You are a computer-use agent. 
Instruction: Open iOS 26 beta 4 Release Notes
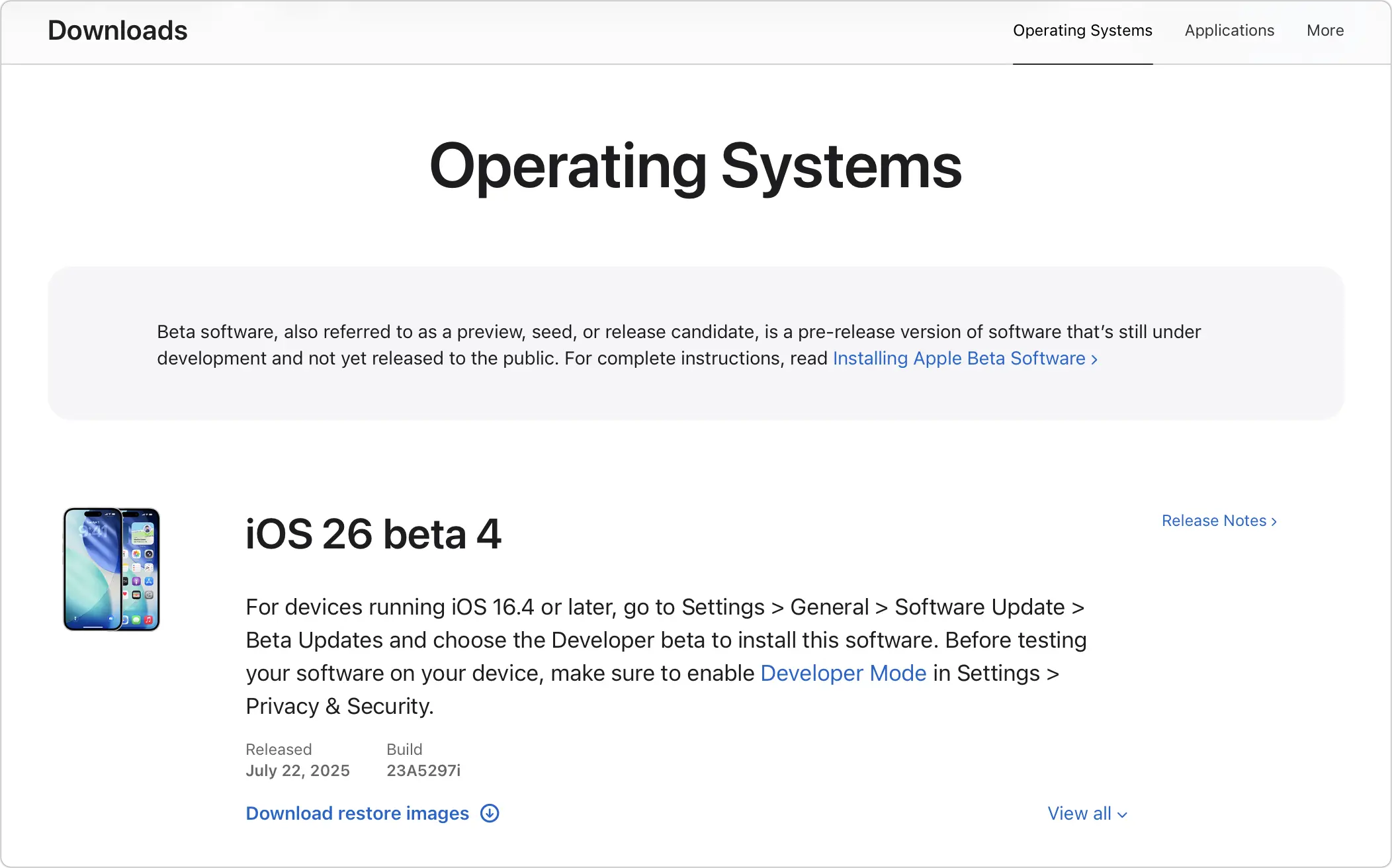coord(1219,521)
